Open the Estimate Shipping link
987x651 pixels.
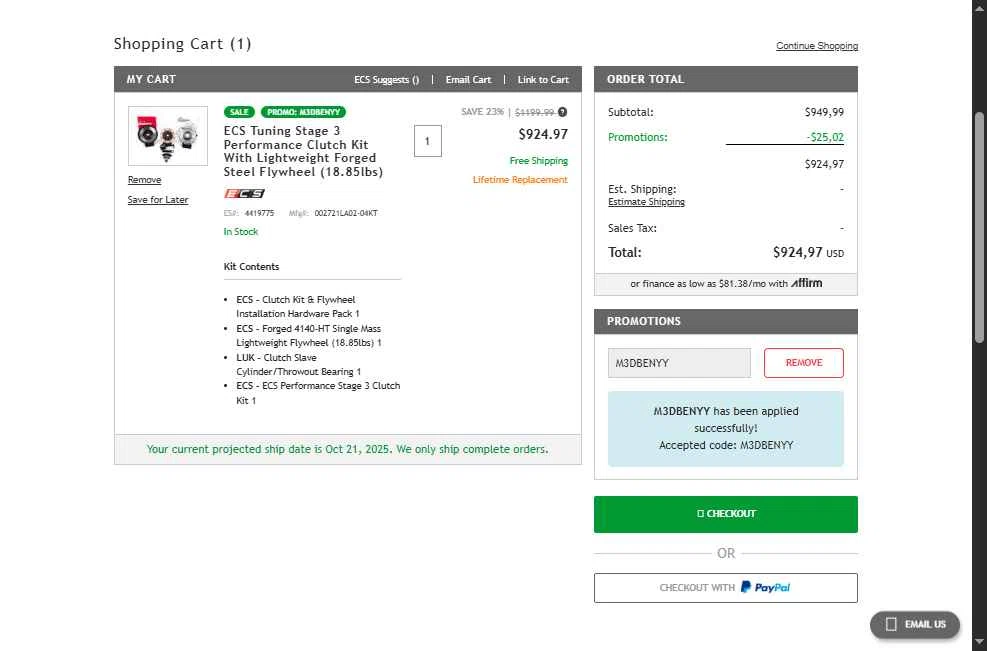(646, 202)
